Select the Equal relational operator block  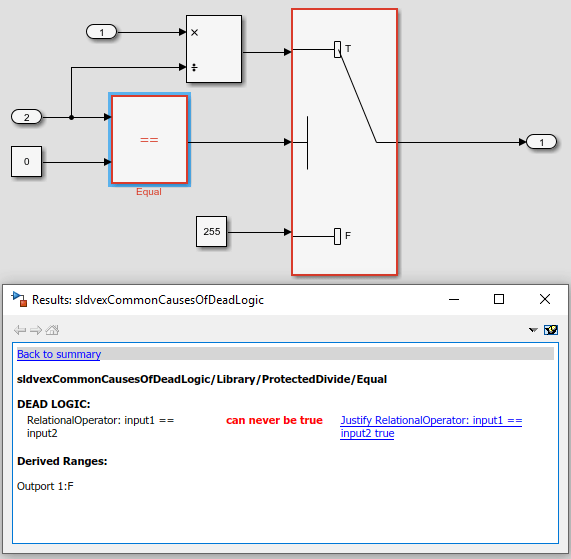(149, 139)
